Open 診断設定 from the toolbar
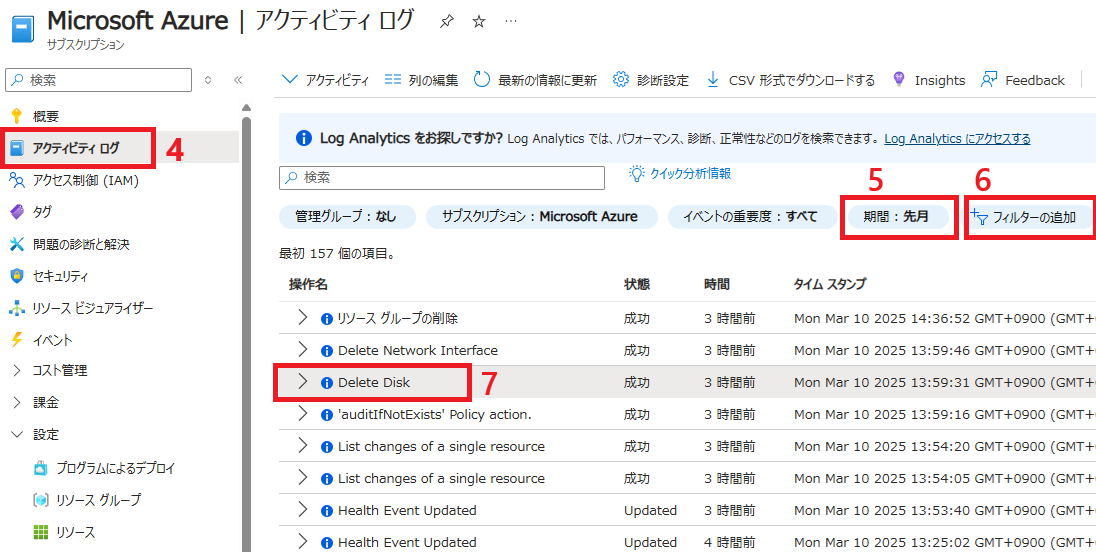The height and width of the screenshot is (552, 1096). [651, 80]
